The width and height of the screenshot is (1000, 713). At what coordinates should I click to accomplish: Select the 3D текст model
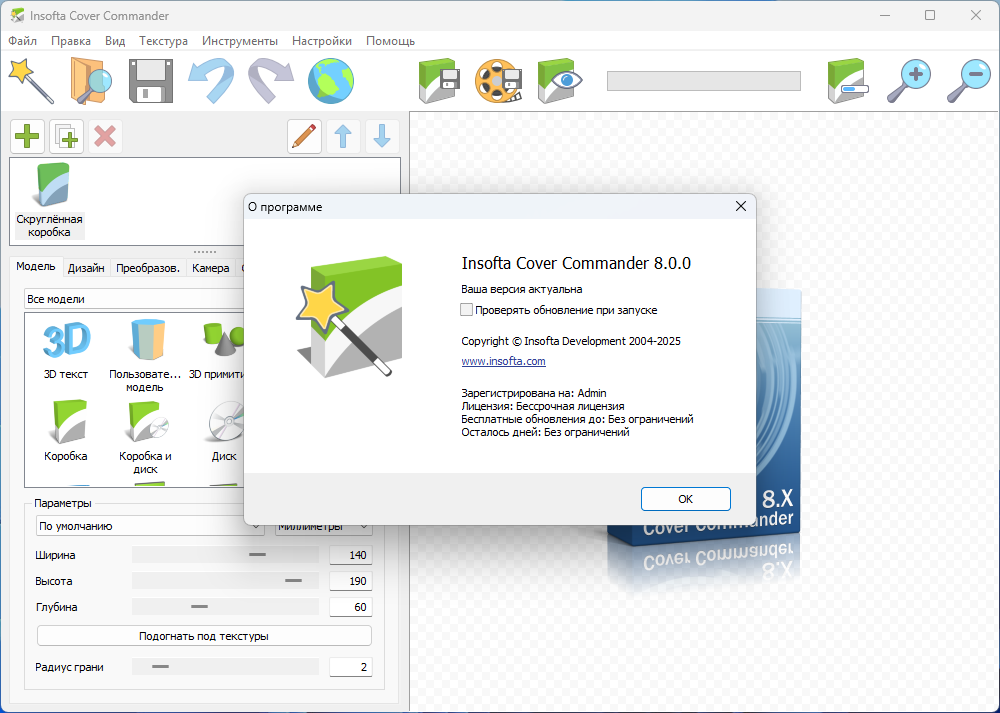pos(66,350)
